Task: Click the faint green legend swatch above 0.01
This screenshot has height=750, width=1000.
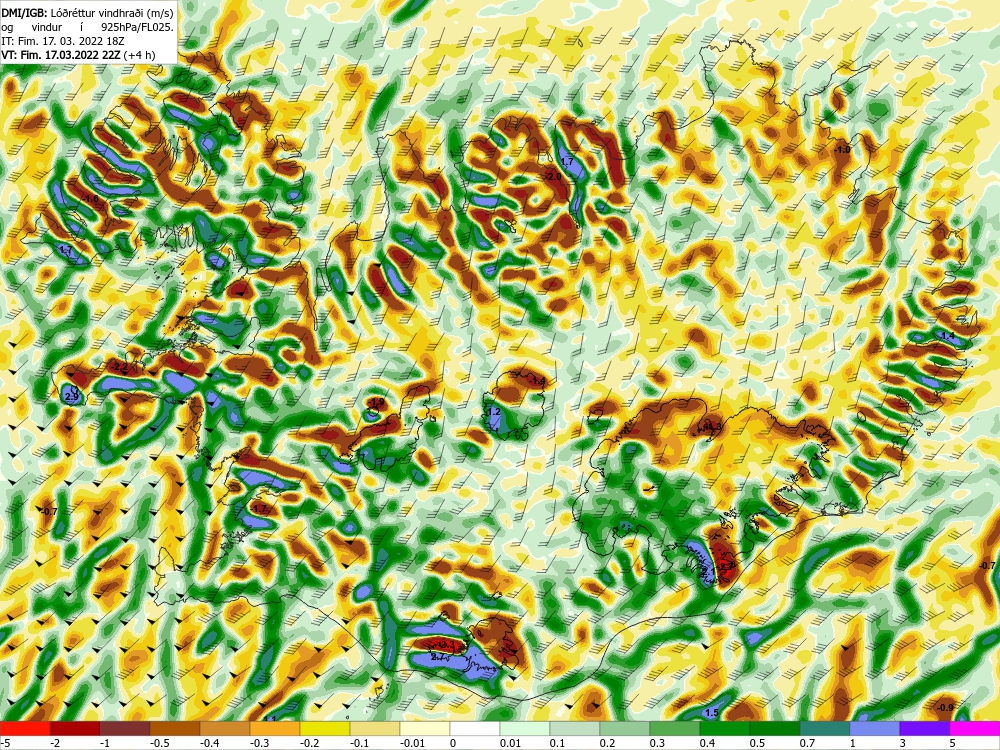Action: pyautogui.click(x=525, y=728)
